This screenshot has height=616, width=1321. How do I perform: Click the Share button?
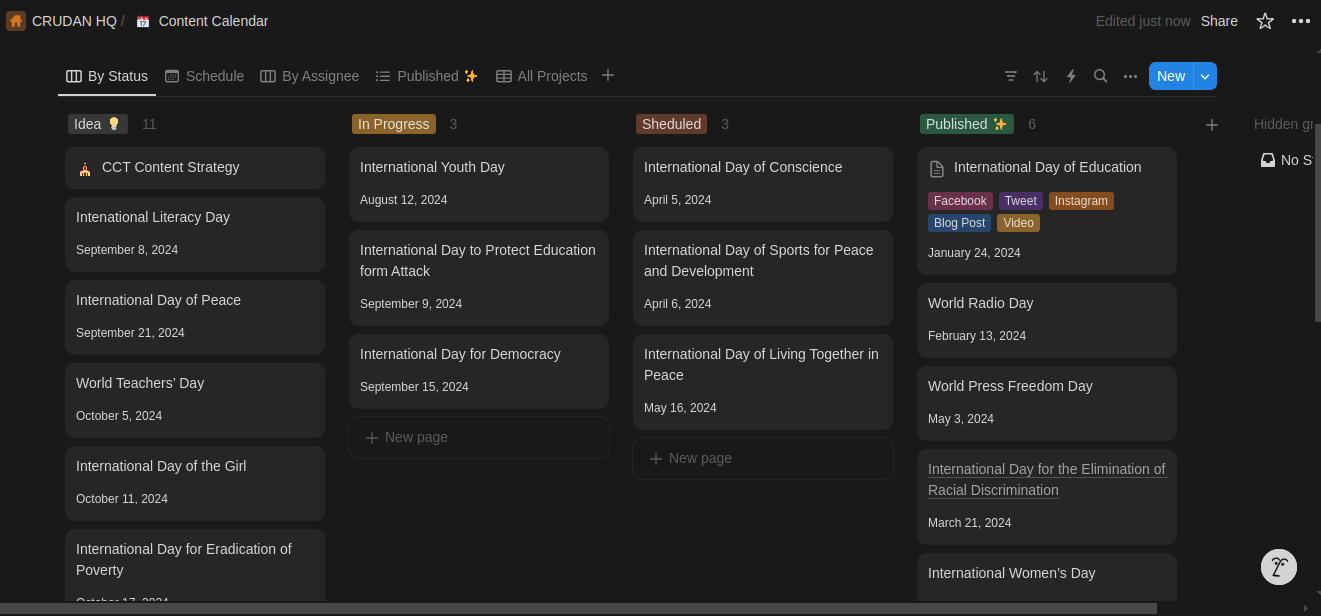coord(1218,21)
